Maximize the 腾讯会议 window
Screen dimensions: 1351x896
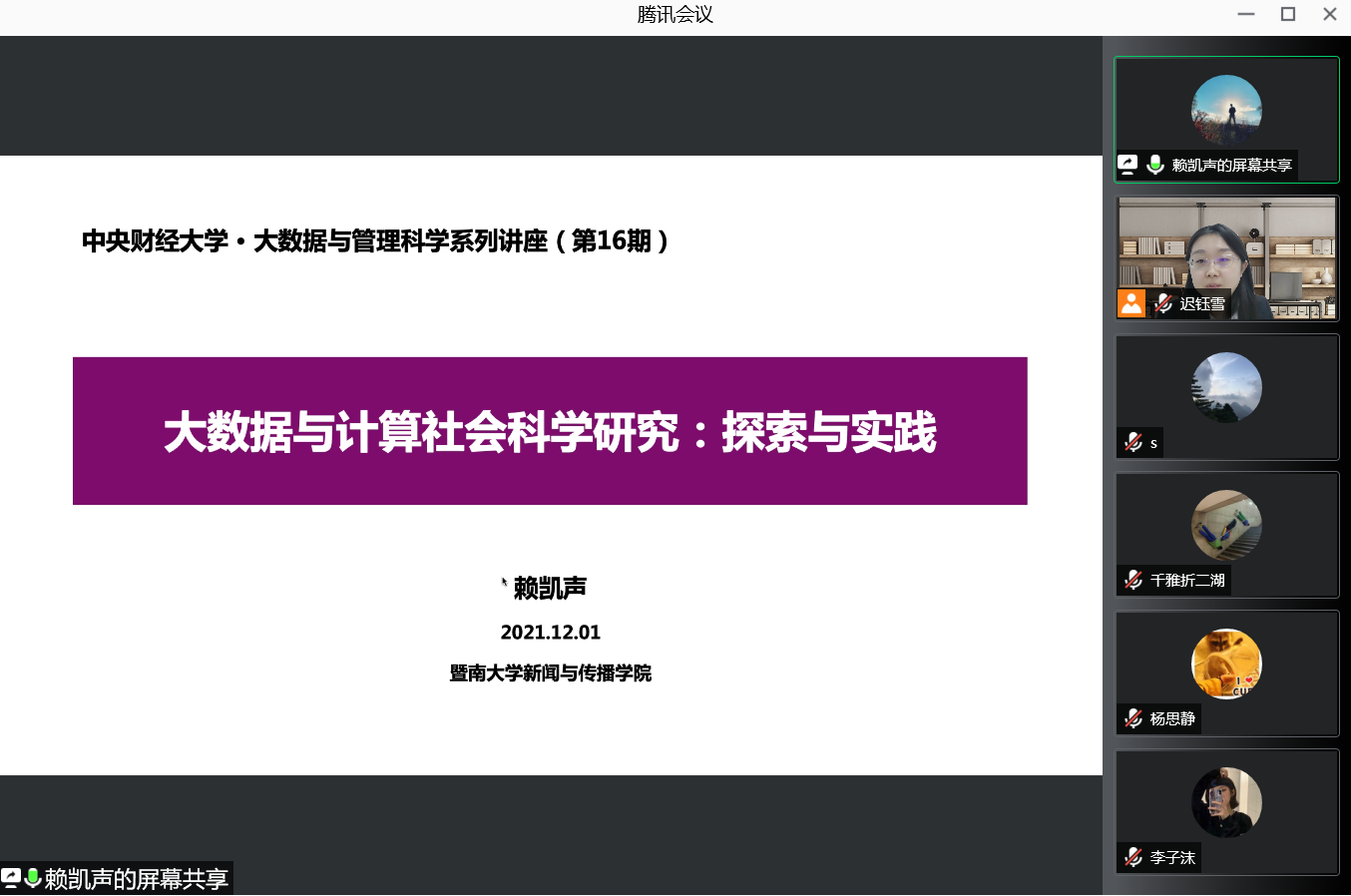coord(1288,14)
